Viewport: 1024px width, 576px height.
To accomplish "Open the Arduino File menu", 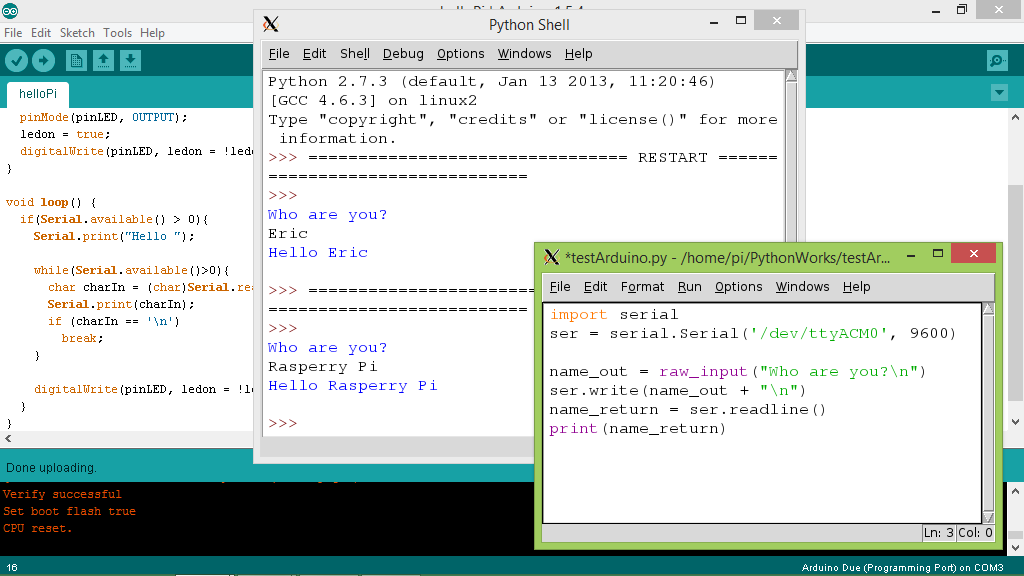I will (x=13, y=33).
